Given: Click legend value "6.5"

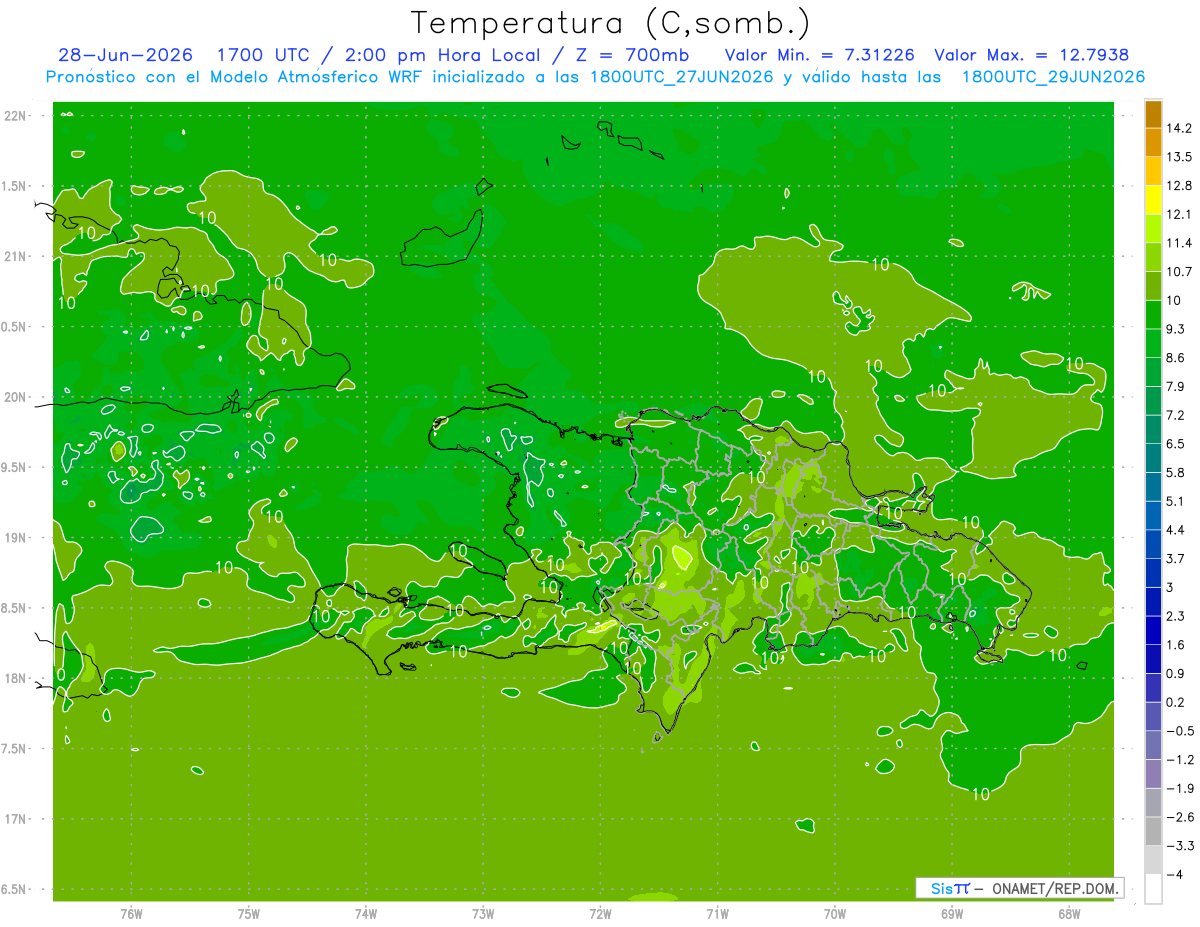Looking at the screenshot, I should (x=1175, y=443).
